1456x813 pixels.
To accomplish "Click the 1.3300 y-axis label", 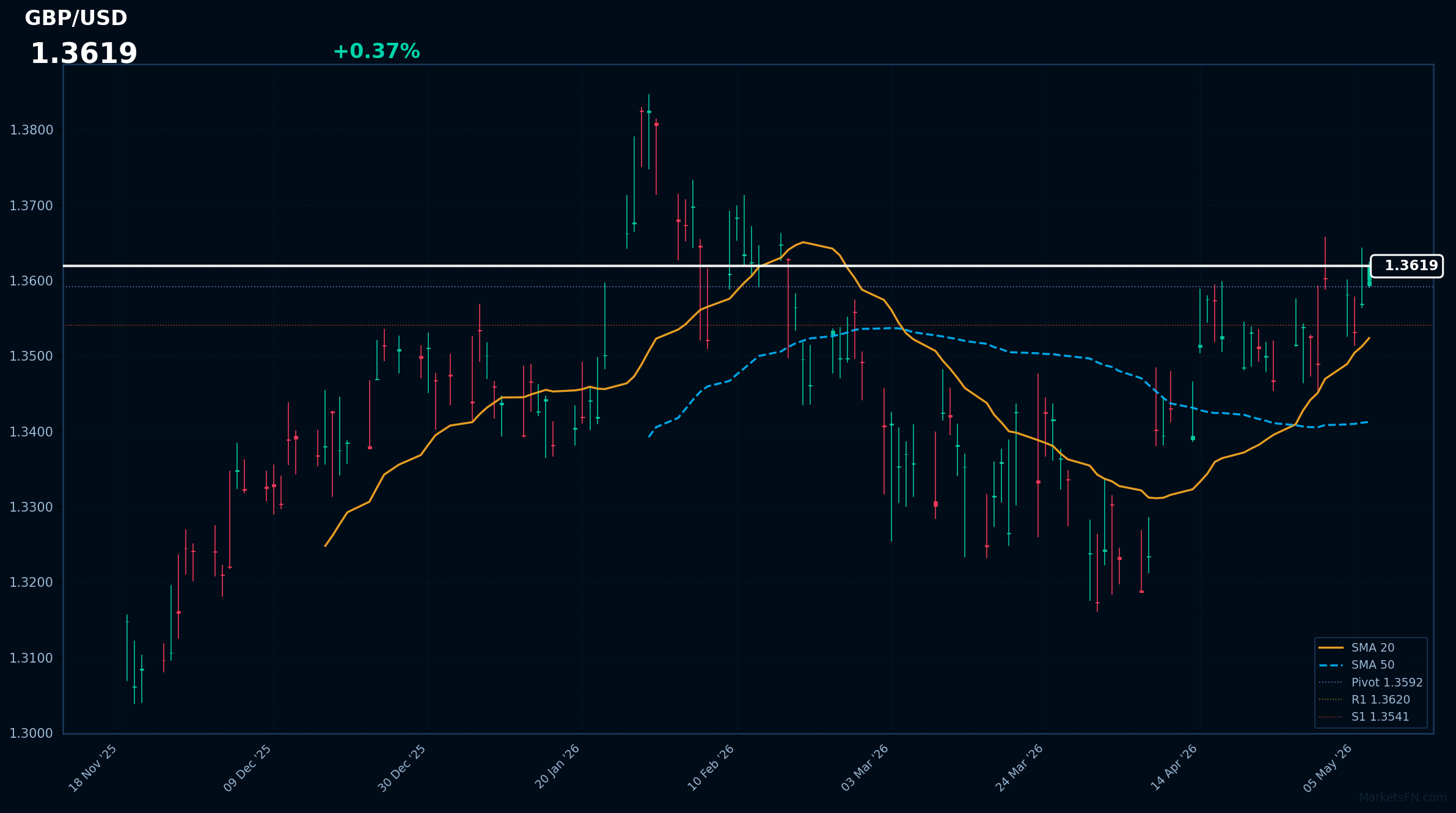I will pyautogui.click(x=32, y=507).
